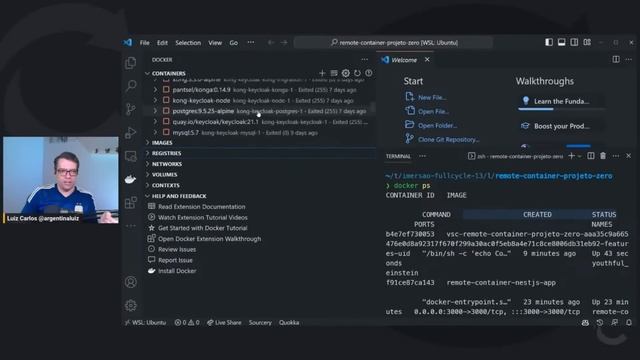Refresh the Containers list
This screenshot has height=360, width=640.
358,73
